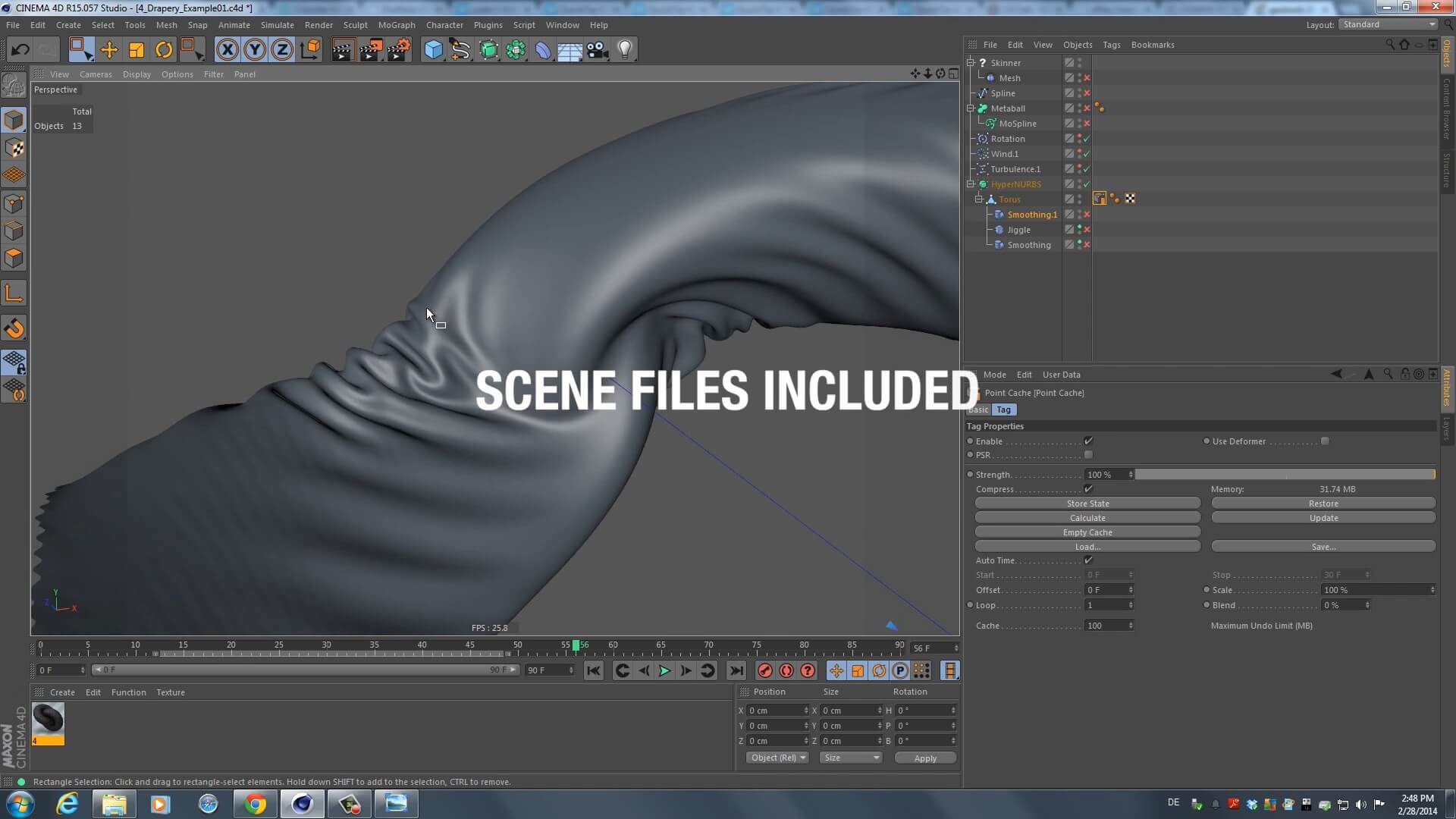Add a Cube primitive from the toolbar
The width and height of the screenshot is (1456, 819).
[433, 50]
